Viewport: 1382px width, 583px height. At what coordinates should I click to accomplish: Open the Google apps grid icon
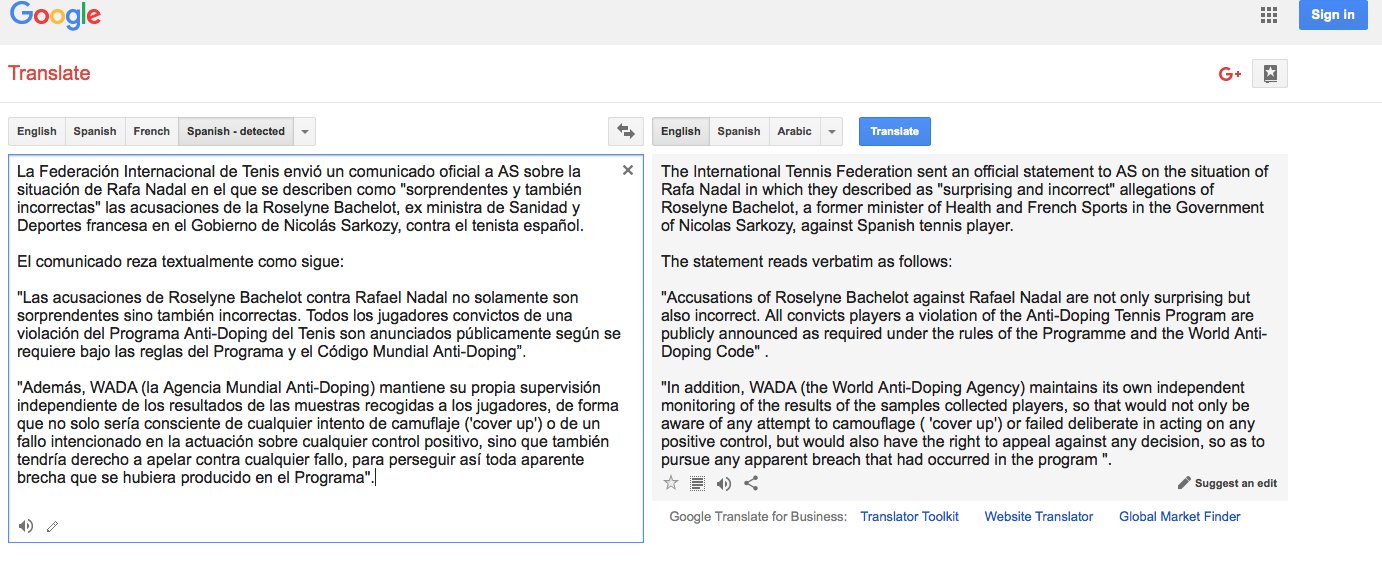[x=1269, y=15]
